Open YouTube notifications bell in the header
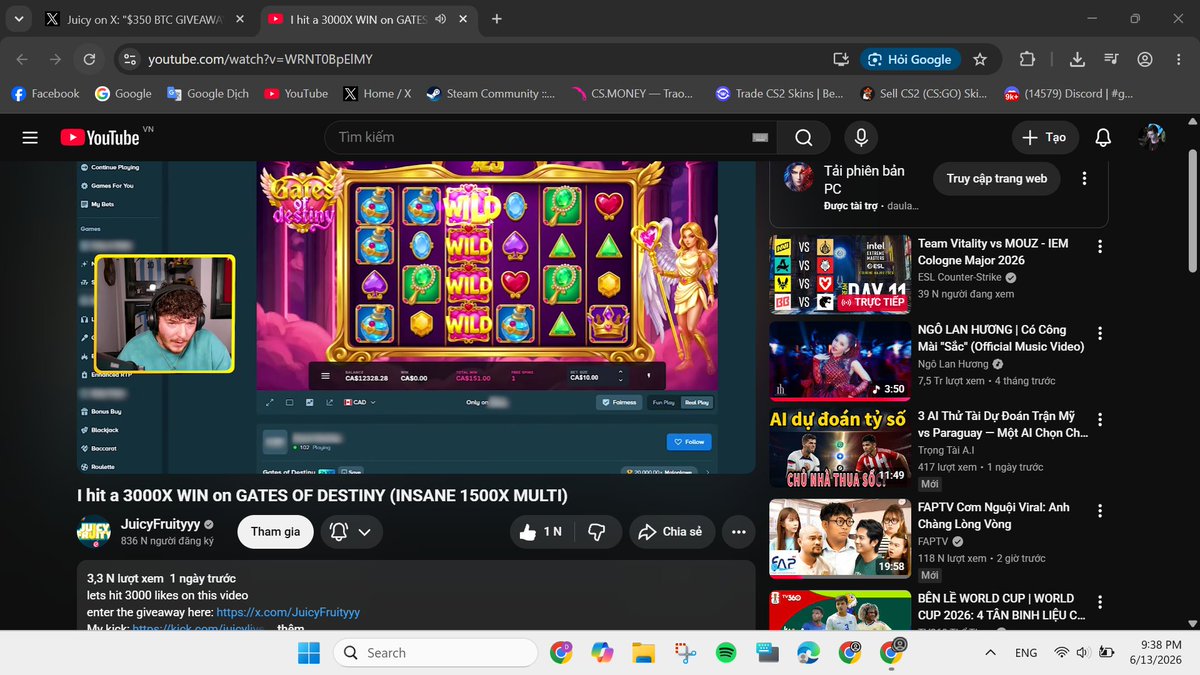Image resolution: width=1200 pixels, height=675 pixels. coord(1103,137)
